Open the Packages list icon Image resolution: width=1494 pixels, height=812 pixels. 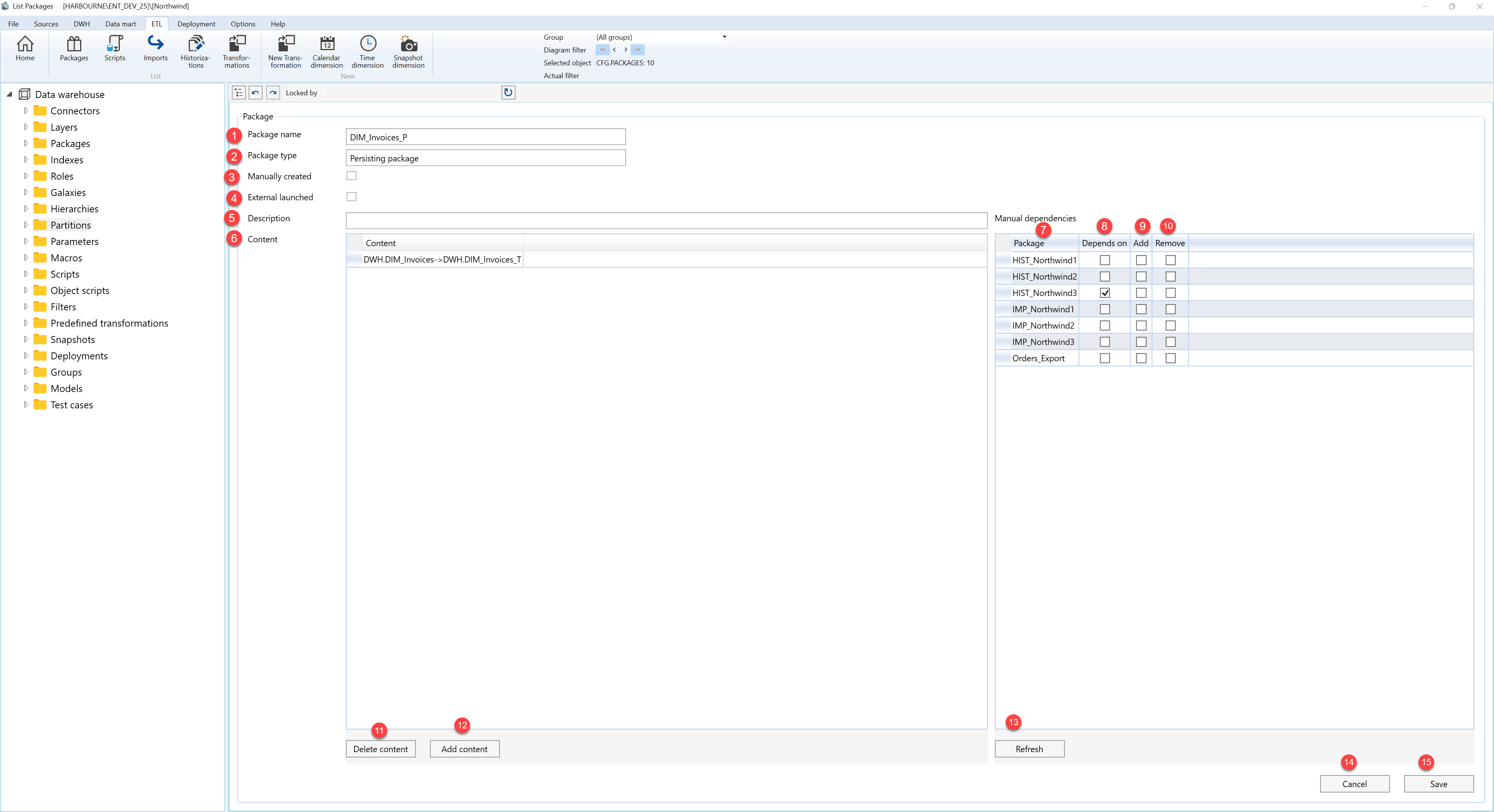74,49
